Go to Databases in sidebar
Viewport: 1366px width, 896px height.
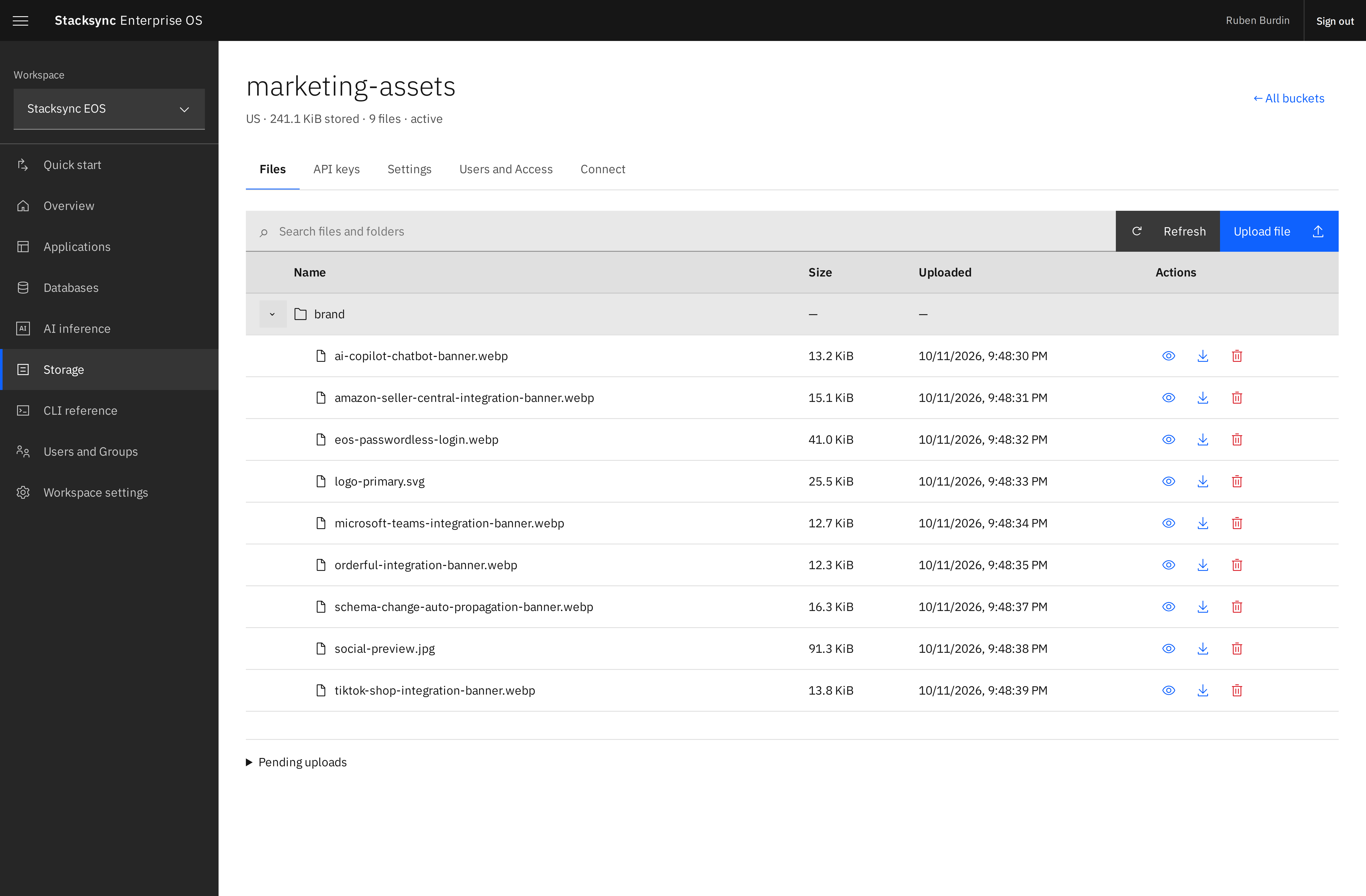pyautogui.click(x=109, y=288)
